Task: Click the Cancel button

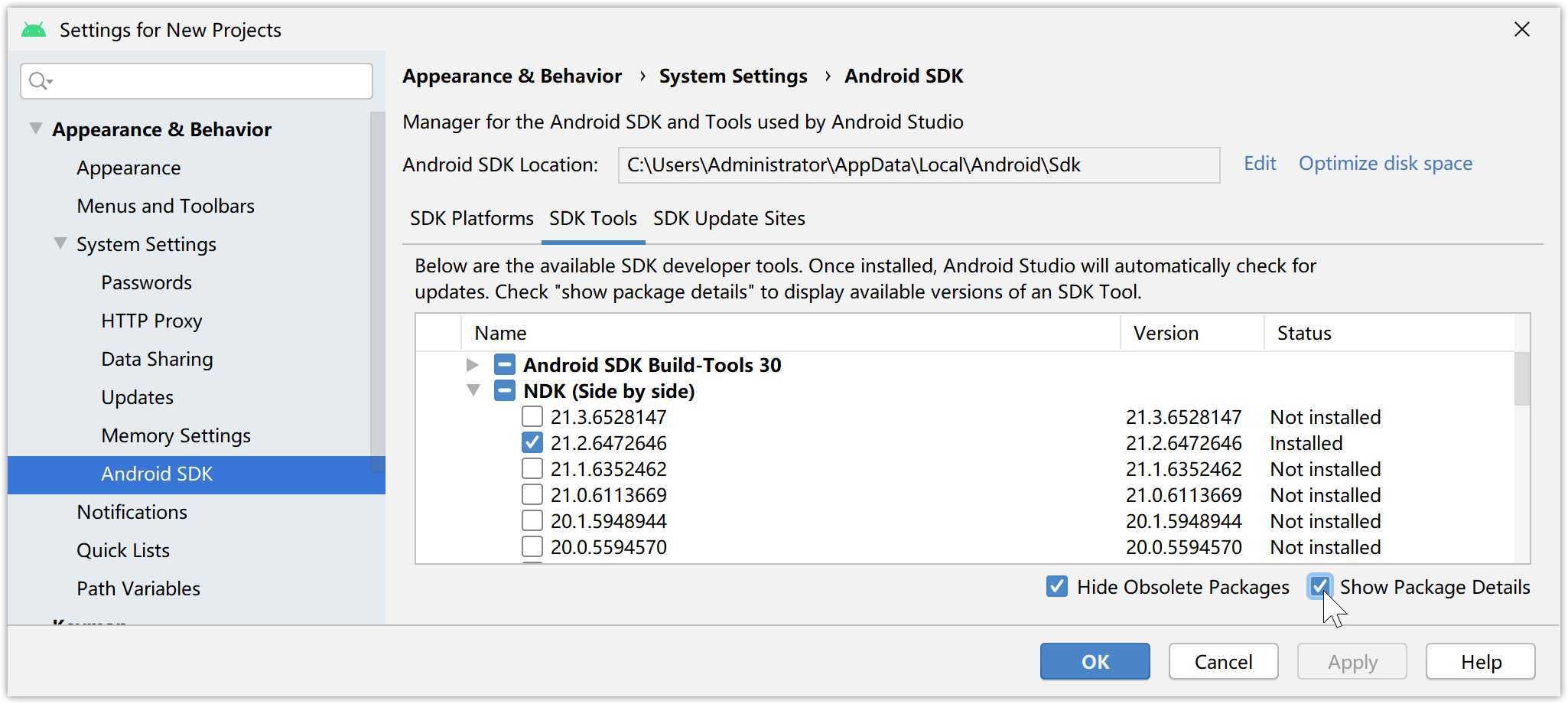Action: click(1223, 662)
